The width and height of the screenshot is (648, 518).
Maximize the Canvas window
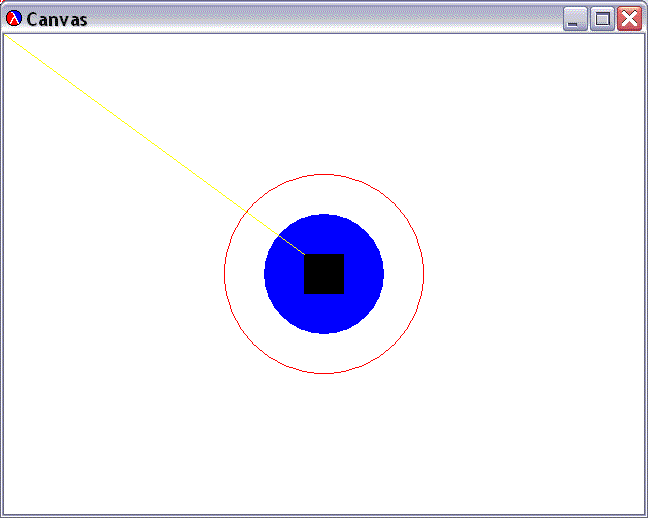602,19
